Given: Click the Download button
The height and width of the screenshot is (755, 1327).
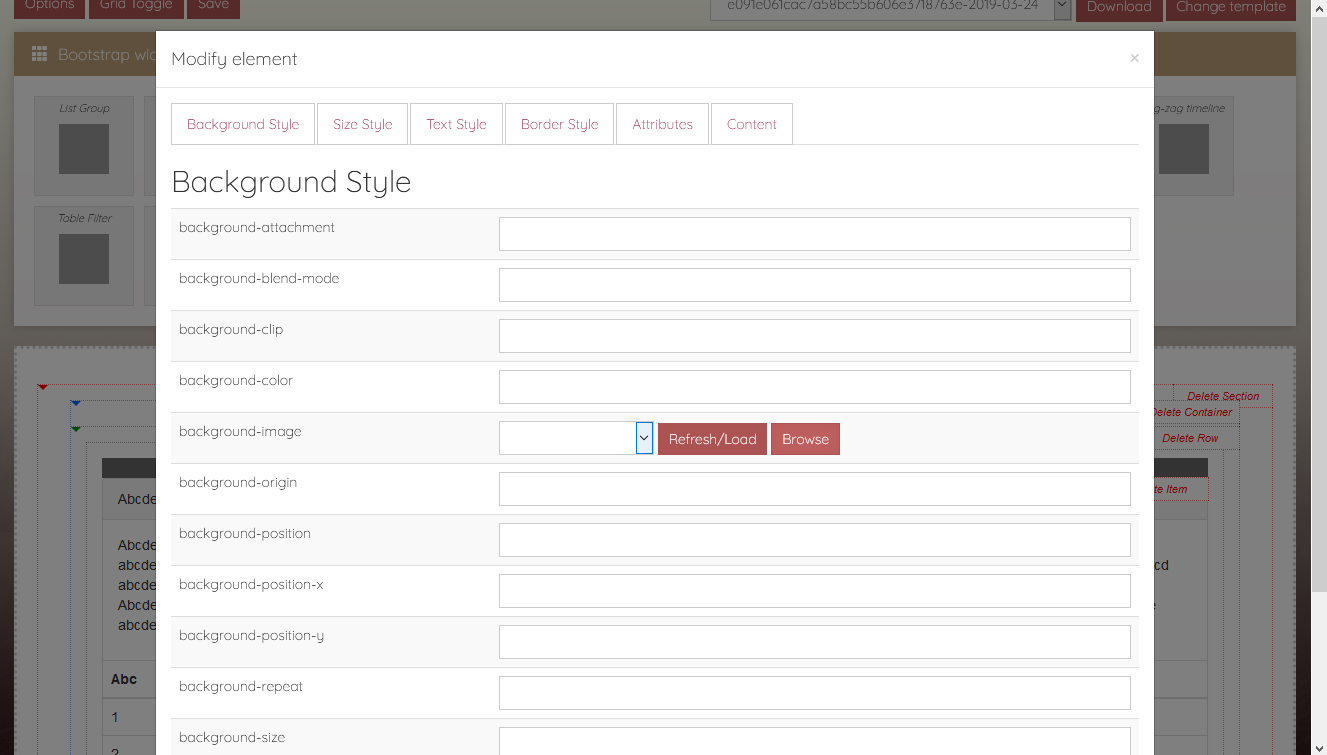Looking at the screenshot, I should coord(1118,7).
